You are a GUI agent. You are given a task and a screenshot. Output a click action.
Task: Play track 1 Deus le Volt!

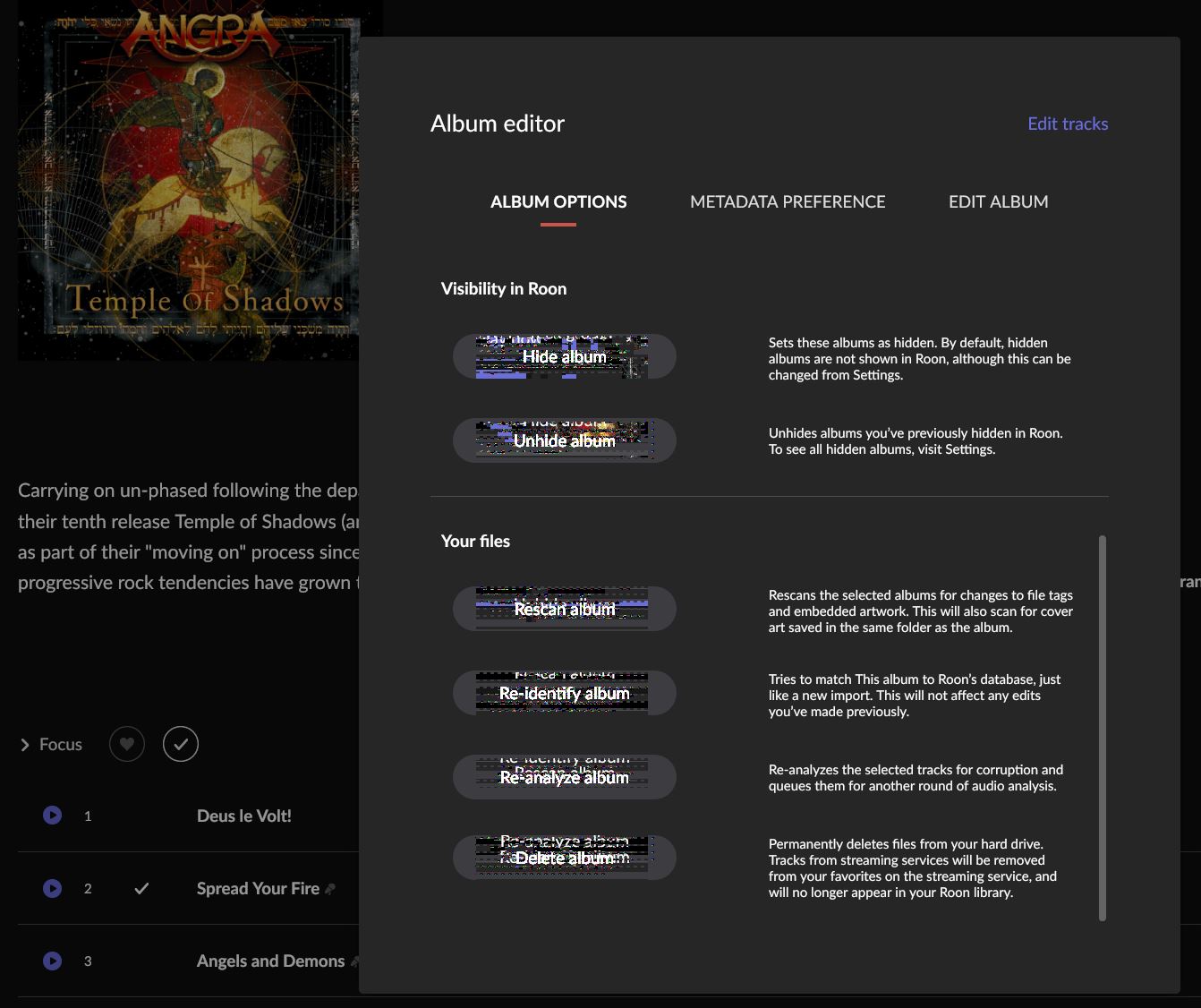pos(53,816)
